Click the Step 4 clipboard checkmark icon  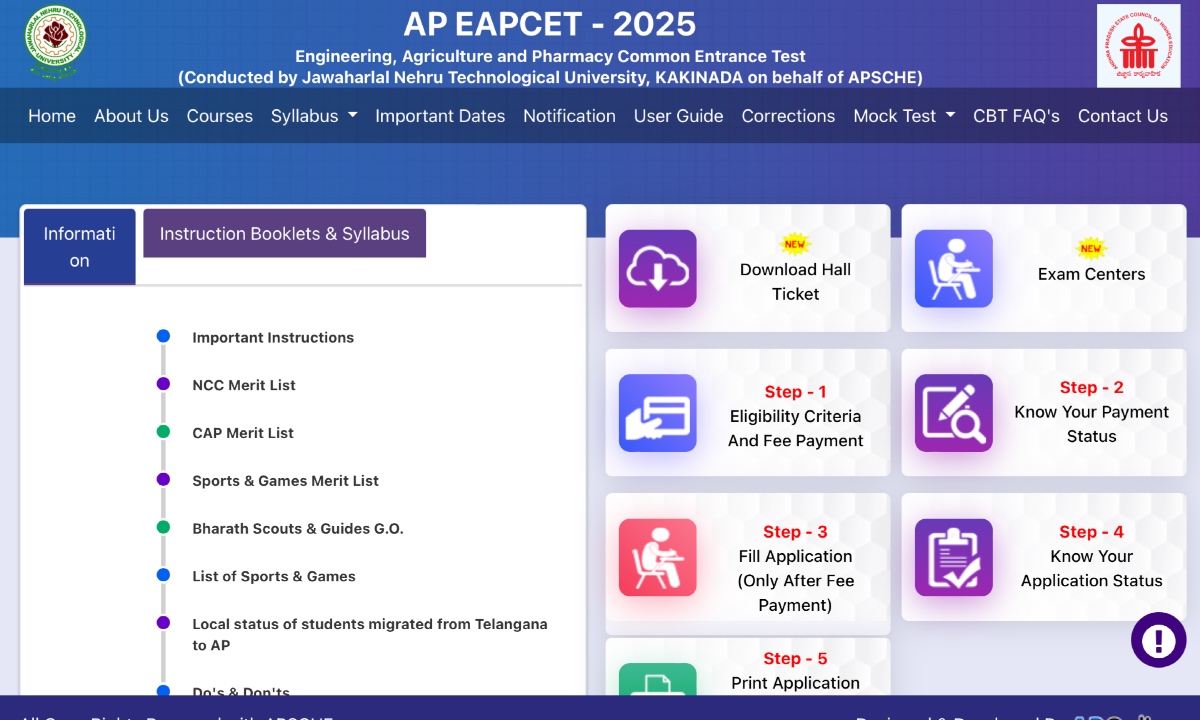pos(953,557)
